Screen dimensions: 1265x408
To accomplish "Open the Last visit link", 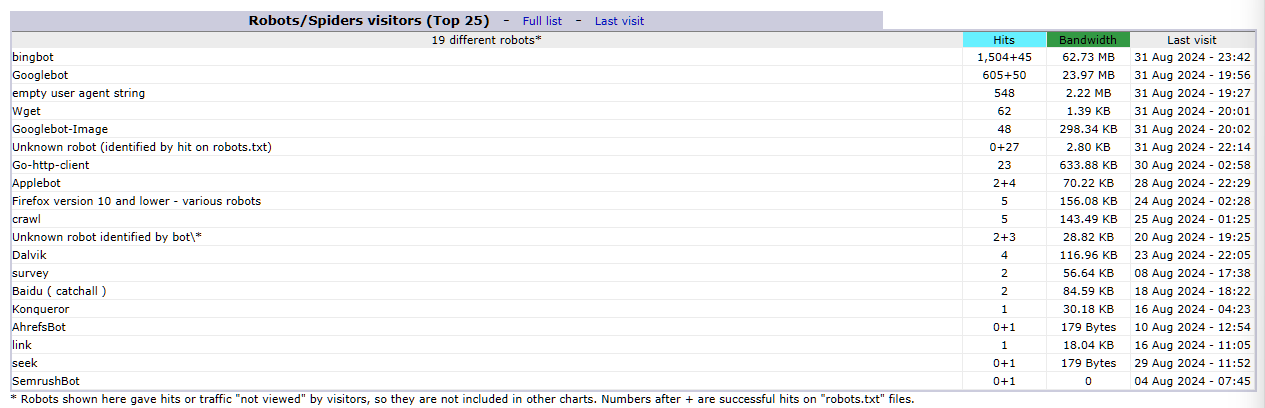I will point(619,20).
